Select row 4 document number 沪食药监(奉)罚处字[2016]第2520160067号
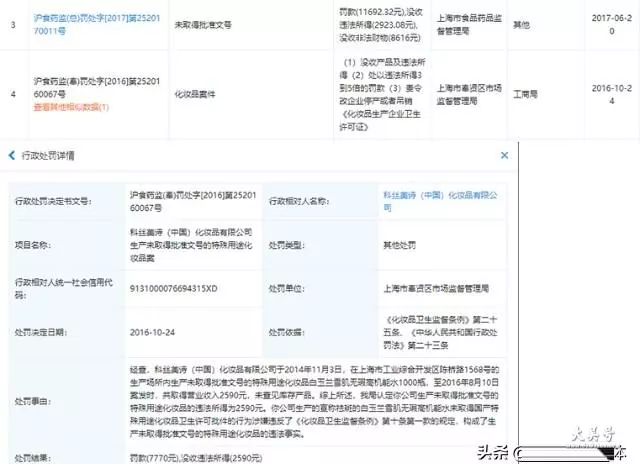 (x=97, y=87)
